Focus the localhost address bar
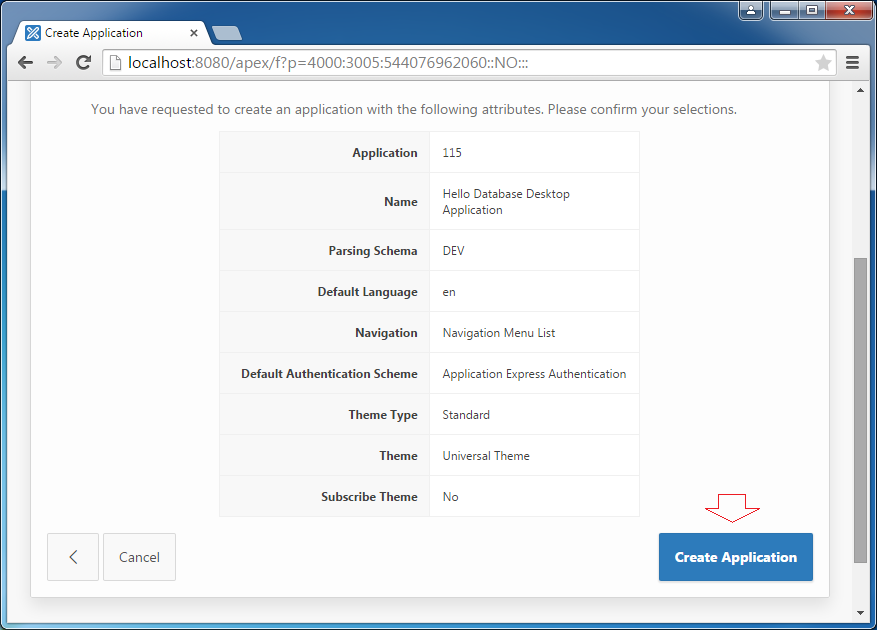 tap(469, 63)
